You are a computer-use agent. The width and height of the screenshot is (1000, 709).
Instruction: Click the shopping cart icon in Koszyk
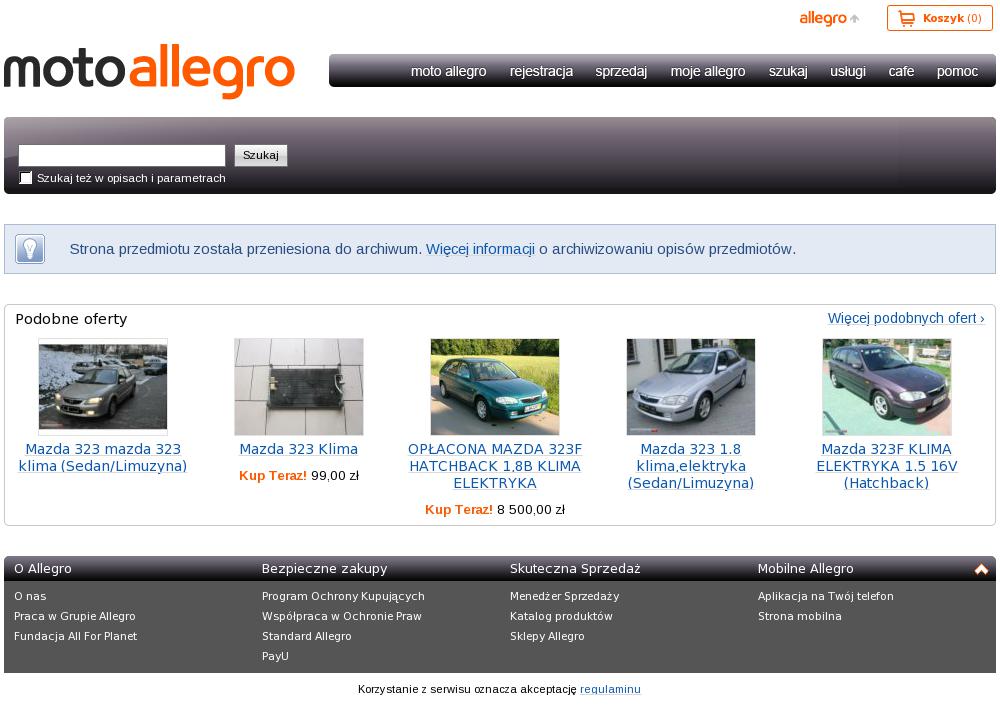pos(906,18)
